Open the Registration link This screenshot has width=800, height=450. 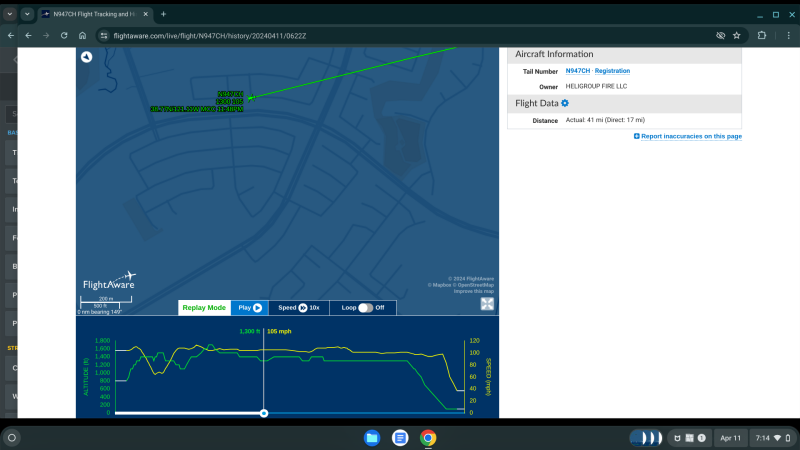pyautogui.click(x=612, y=71)
